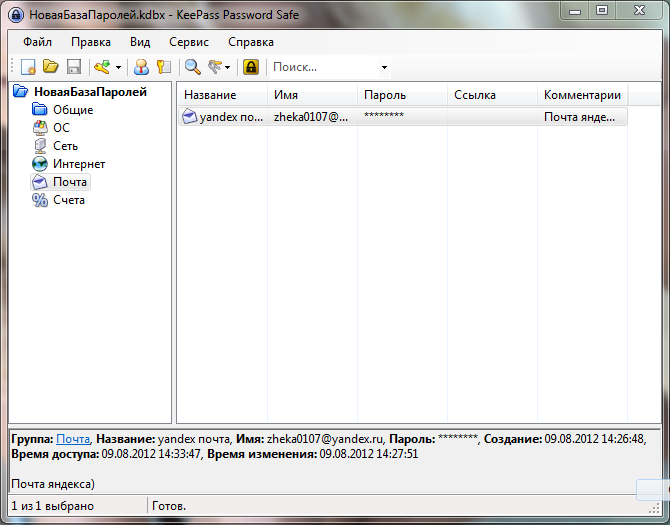Open the search box dropdown arrow
Image resolution: width=670 pixels, height=525 pixels.
tap(384, 67)
